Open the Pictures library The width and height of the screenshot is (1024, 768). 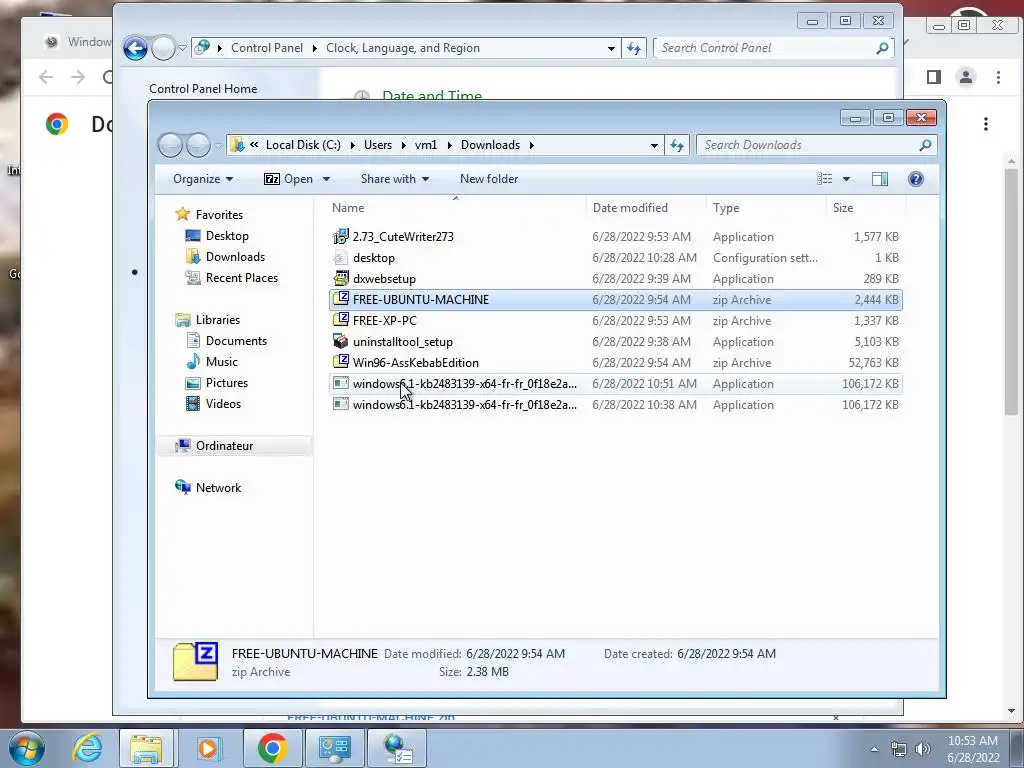click(x=227, y=382)
